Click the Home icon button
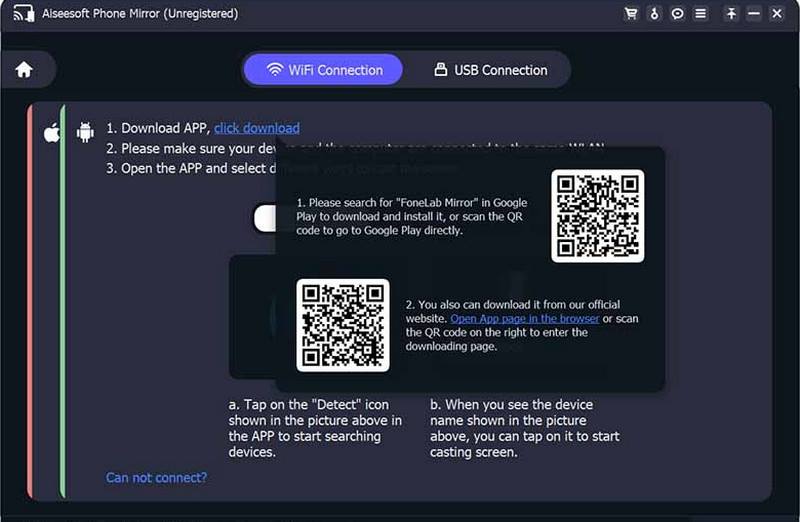This screenshot has width=800, height=522. coord(24,69)
